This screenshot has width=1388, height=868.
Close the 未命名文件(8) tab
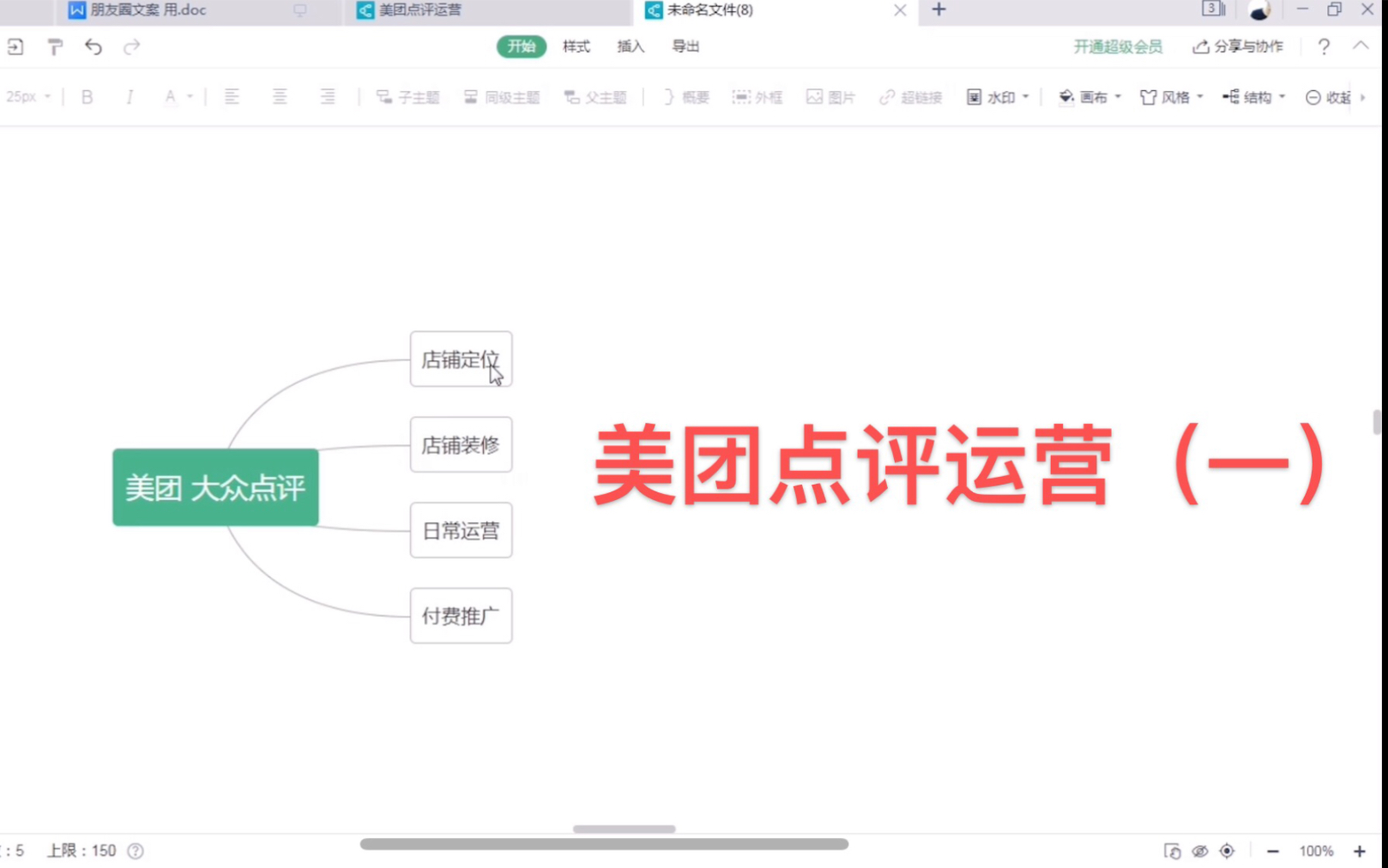pyautogui.click(x=900, y=10)
